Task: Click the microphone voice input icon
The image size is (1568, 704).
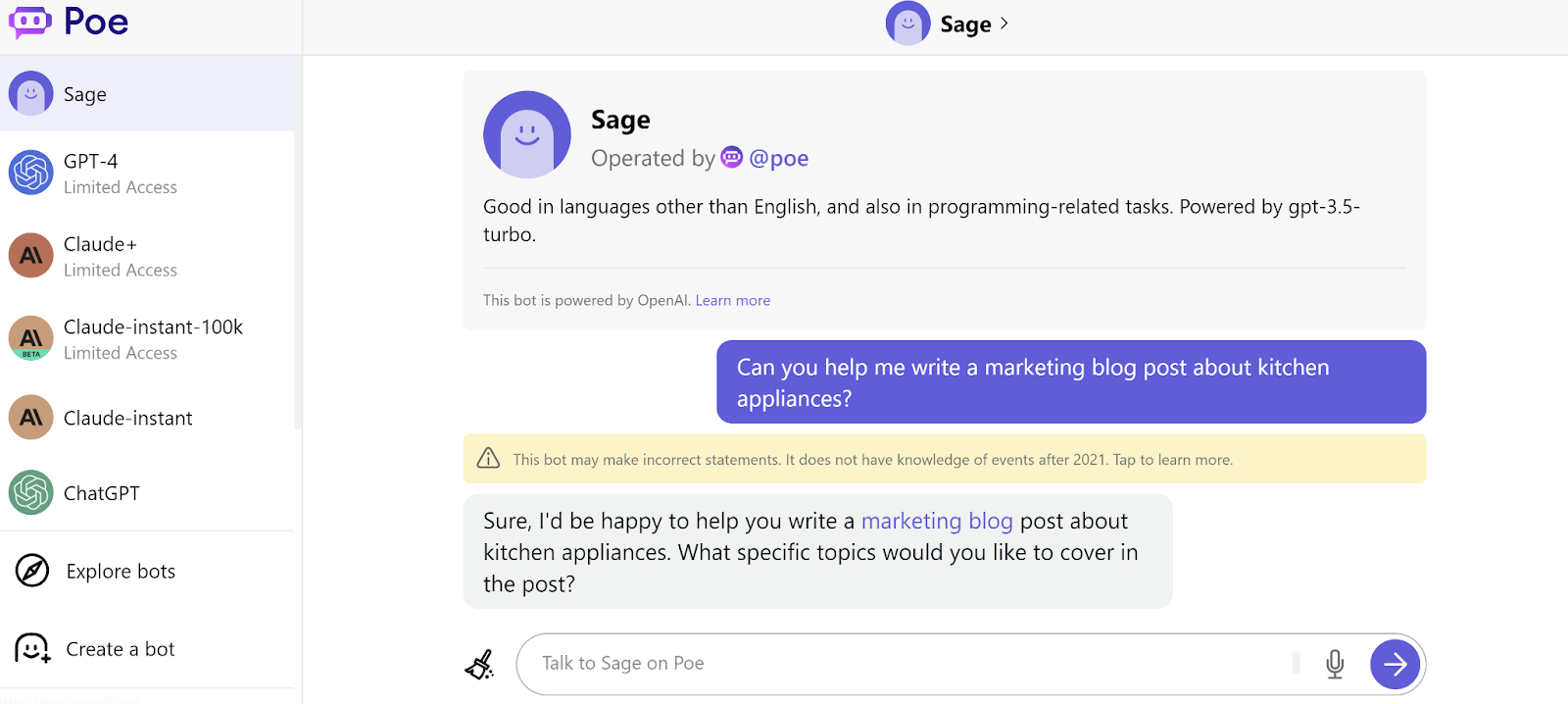Action: coord(1334,664)
